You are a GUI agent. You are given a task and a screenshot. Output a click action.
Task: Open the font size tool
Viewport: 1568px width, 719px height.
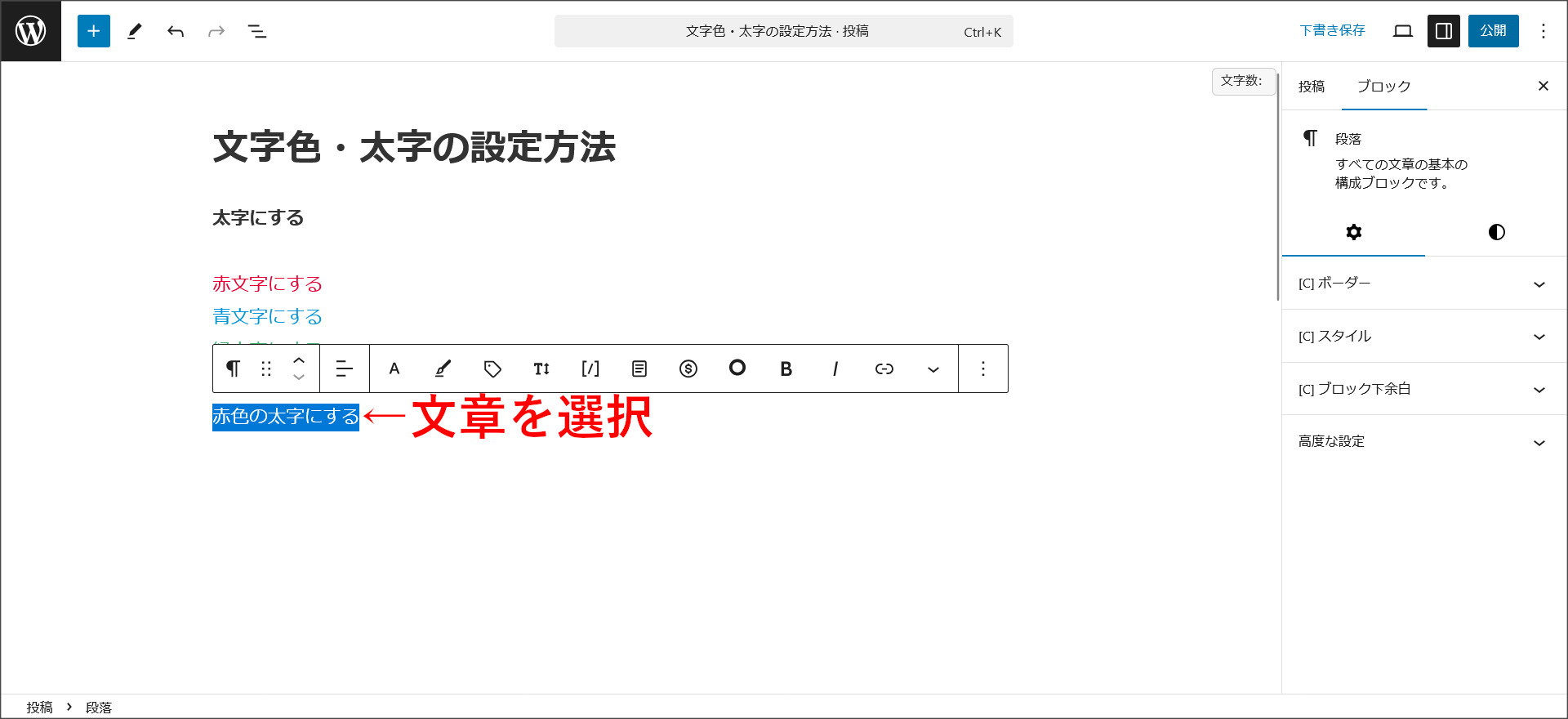541,368
